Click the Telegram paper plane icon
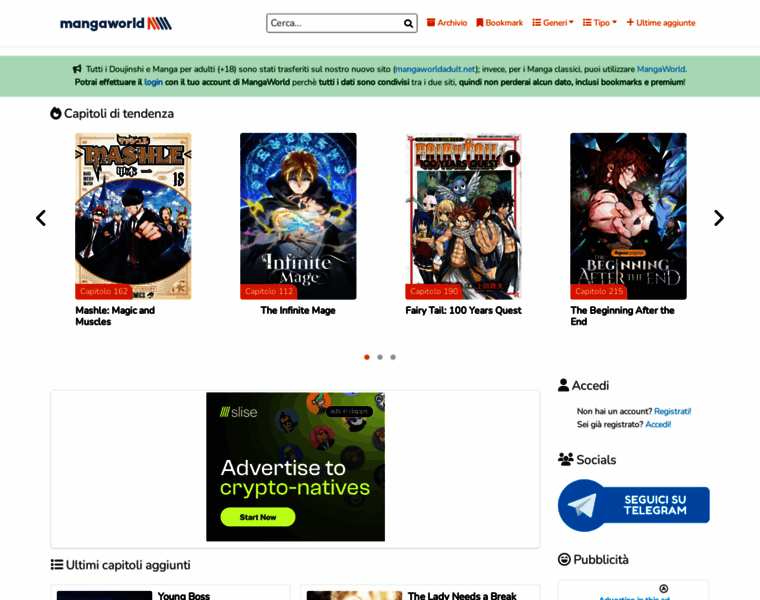760x600 pixels. coord(582,505)
